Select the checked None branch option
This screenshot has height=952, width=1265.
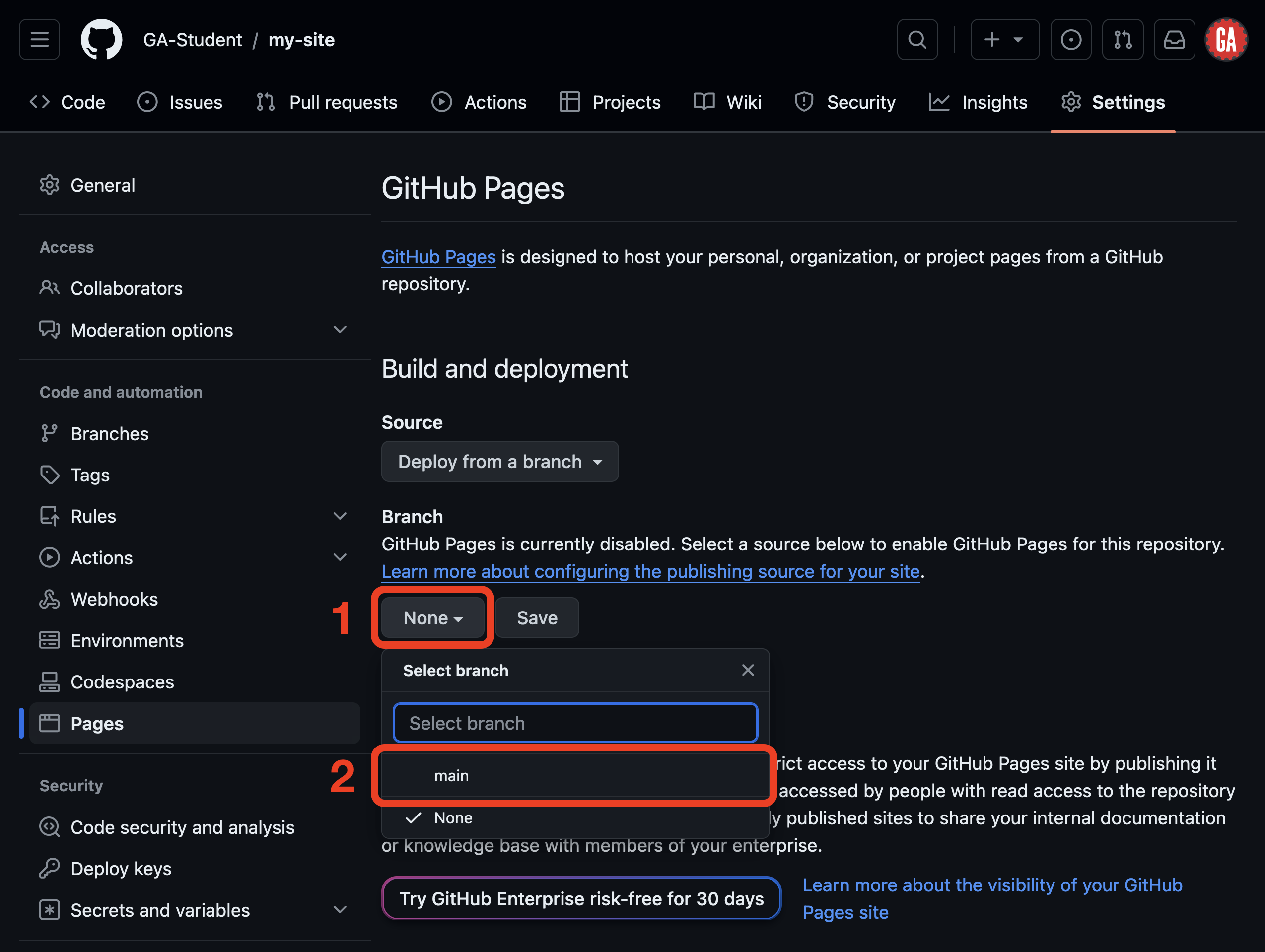tap(453, 817)
